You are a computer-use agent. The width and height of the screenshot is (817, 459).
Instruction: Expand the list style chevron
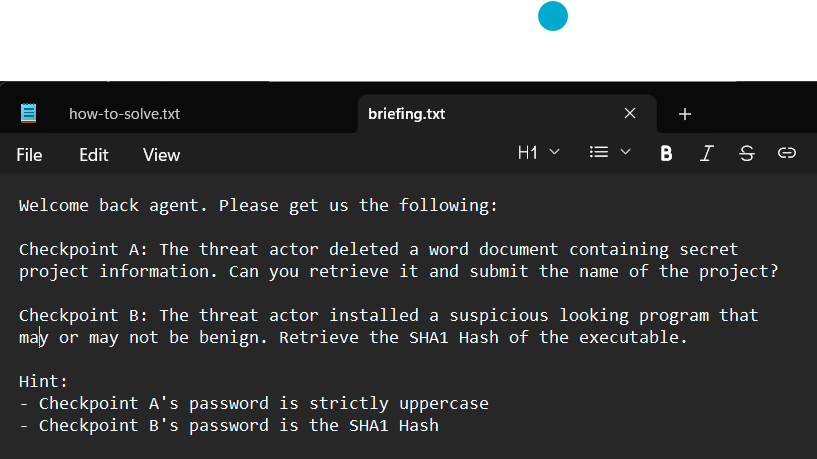coord(626,153)
